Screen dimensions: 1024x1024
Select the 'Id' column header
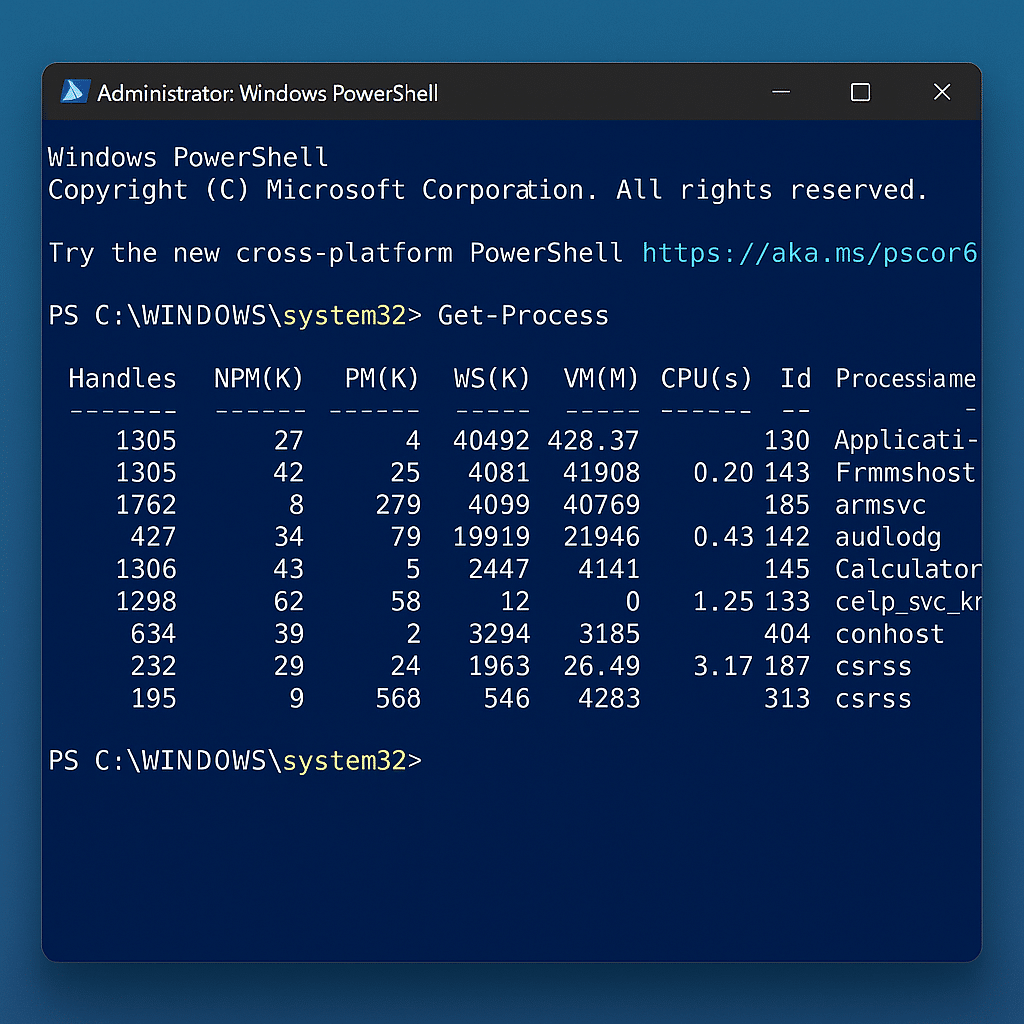tap(795, 379)
